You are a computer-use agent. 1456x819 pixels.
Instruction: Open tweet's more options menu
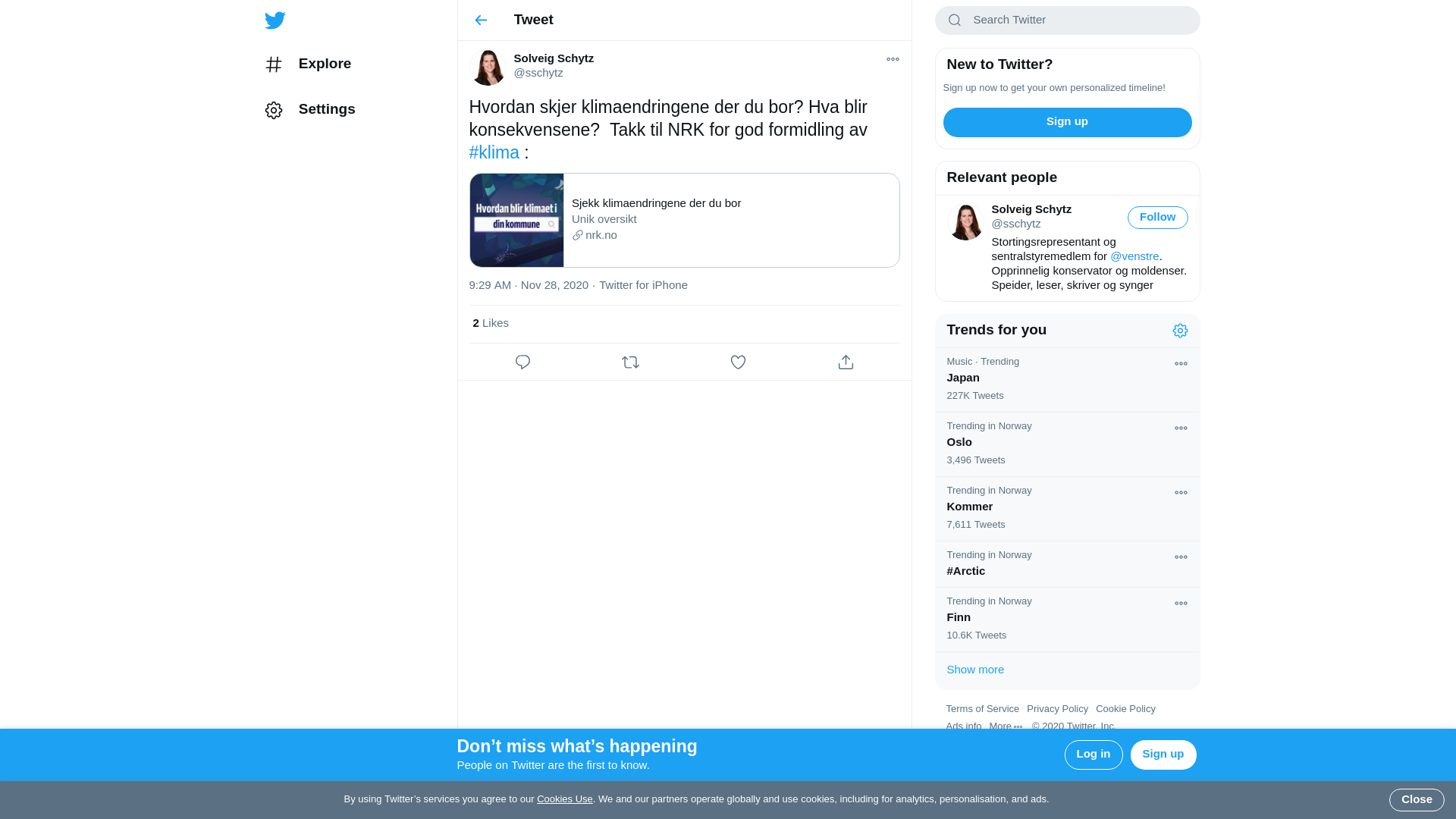893,59
